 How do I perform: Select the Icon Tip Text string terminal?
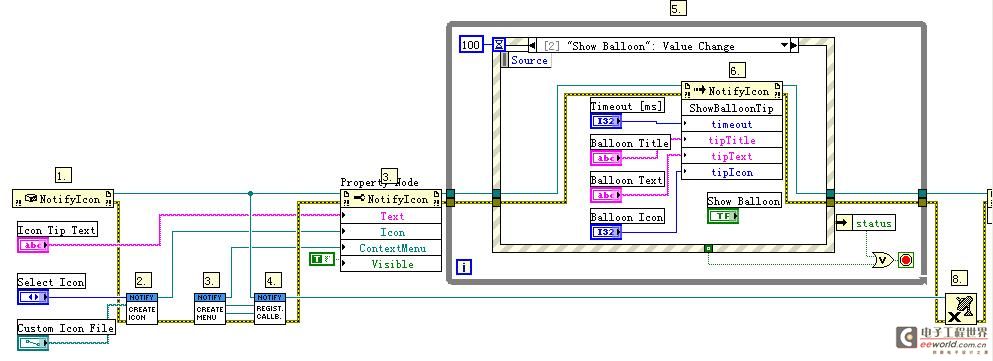click(x=33, y=245)
